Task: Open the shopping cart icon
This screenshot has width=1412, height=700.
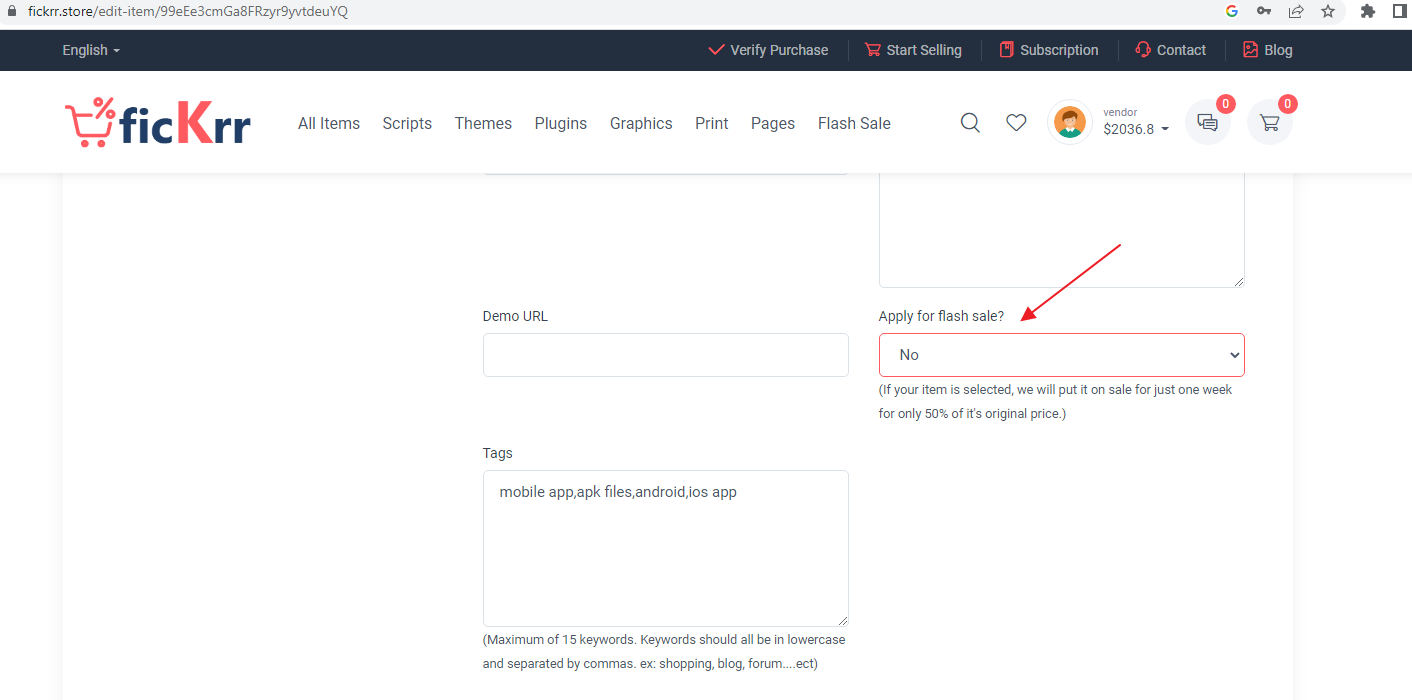Action: pyautogui.click(x=1270, y=122)
